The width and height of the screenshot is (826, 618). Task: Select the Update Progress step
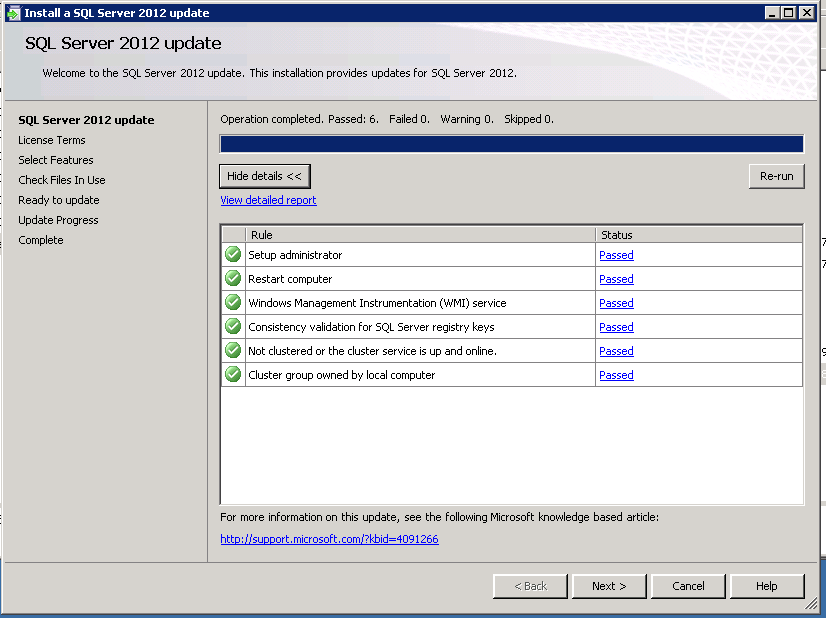tap(58, 220)
